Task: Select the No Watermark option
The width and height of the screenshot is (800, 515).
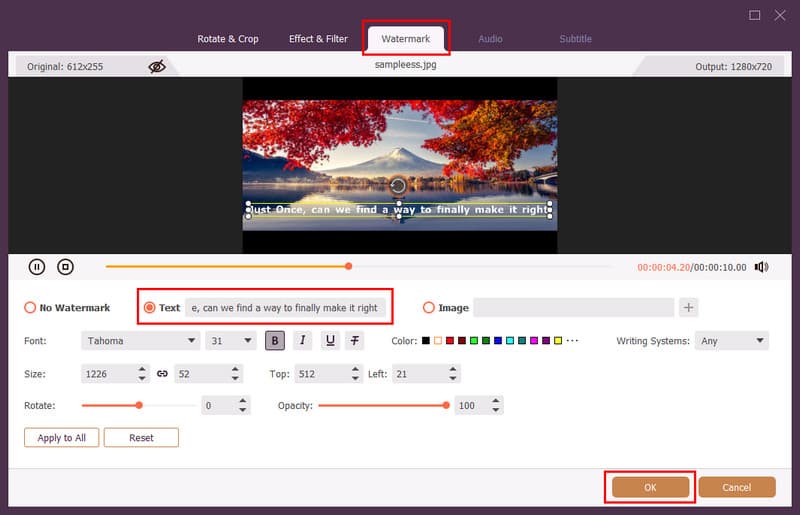Action: (x=30, y=308)
